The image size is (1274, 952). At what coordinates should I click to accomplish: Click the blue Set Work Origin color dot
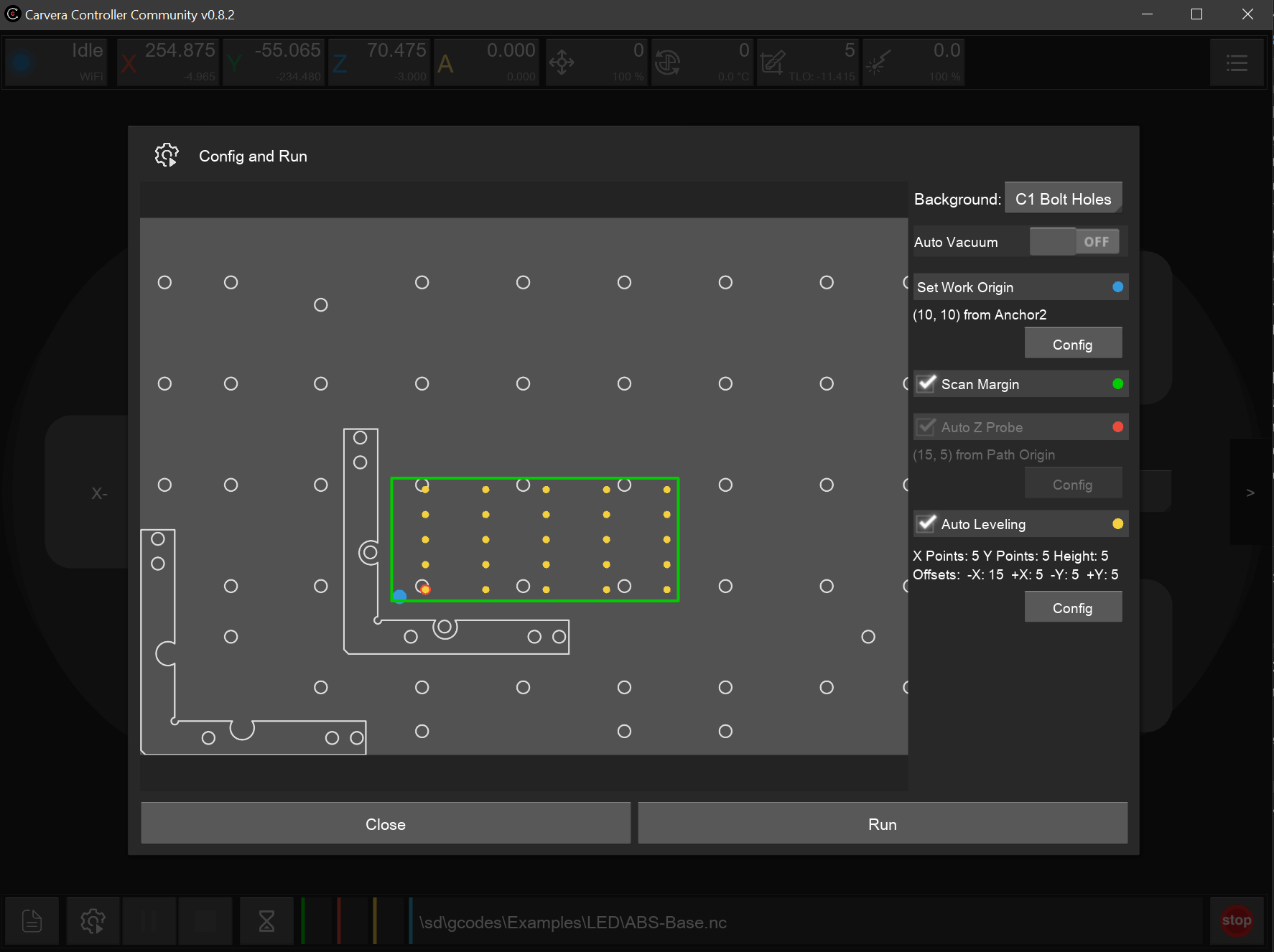[x=1117, y=287]
